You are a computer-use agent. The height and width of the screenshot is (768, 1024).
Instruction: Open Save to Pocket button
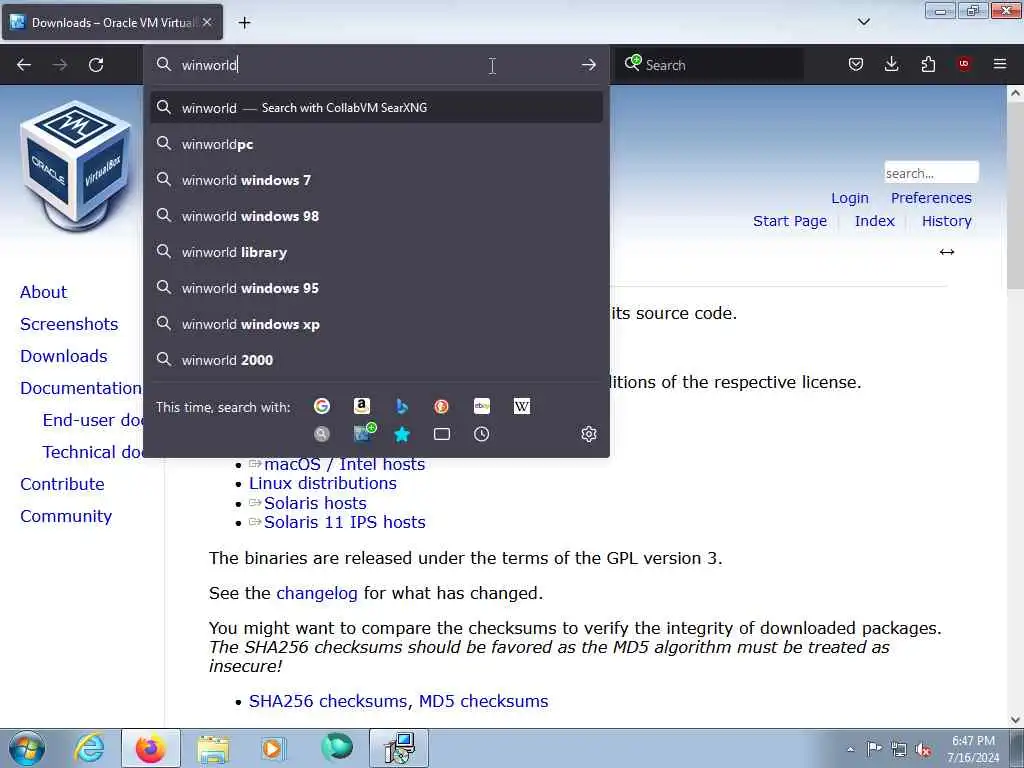856,65
